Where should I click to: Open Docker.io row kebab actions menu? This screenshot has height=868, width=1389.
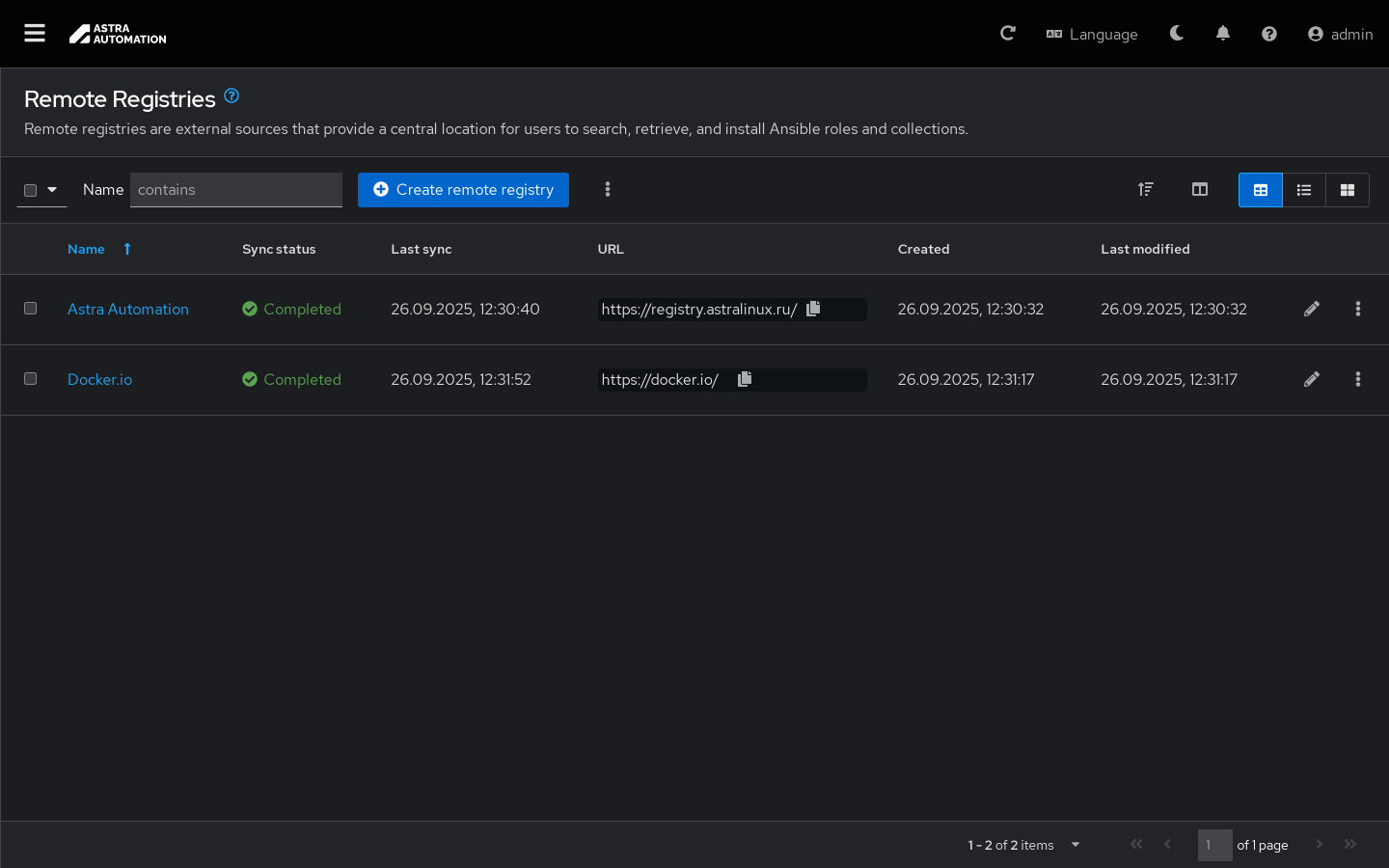[1358, 379]
